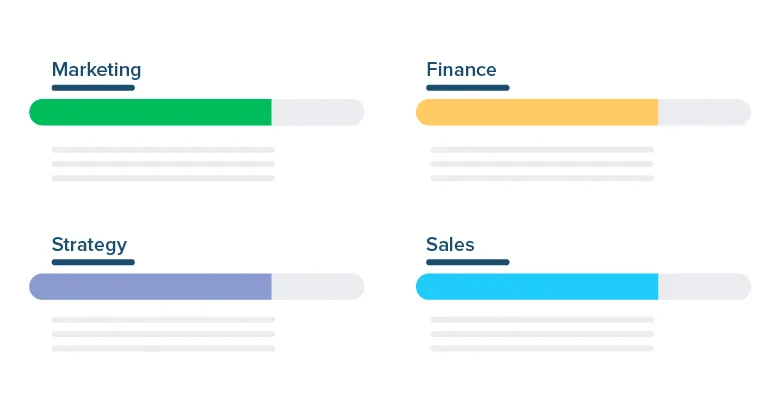This screenshot has width=781, height=399.
Task: Click the gray unfilled end of Strategy bar
Action: click(x=318, y=286)
